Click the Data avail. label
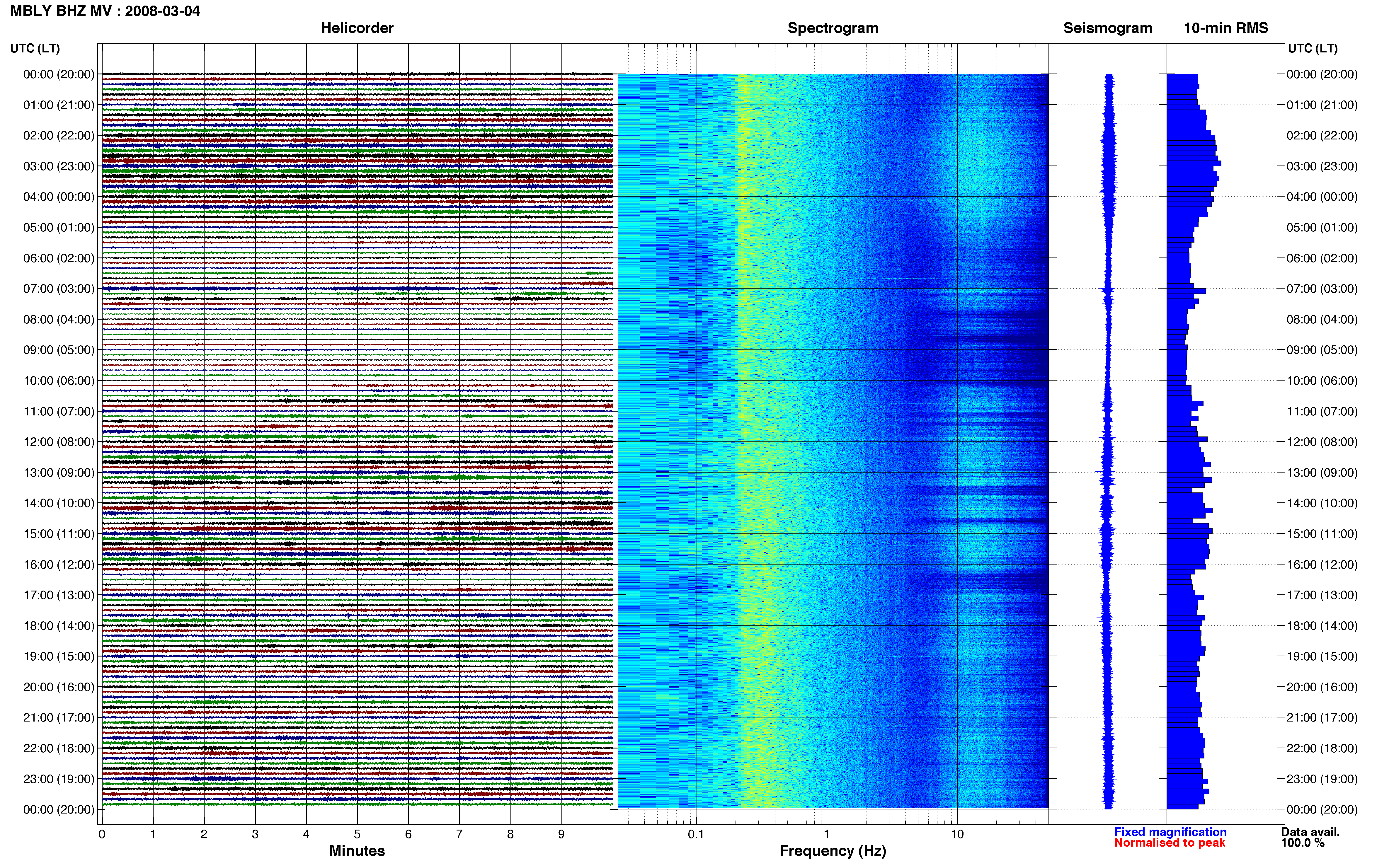Image resolution: width=1389 pixels, height=868 pixels. coord(1310,833)
